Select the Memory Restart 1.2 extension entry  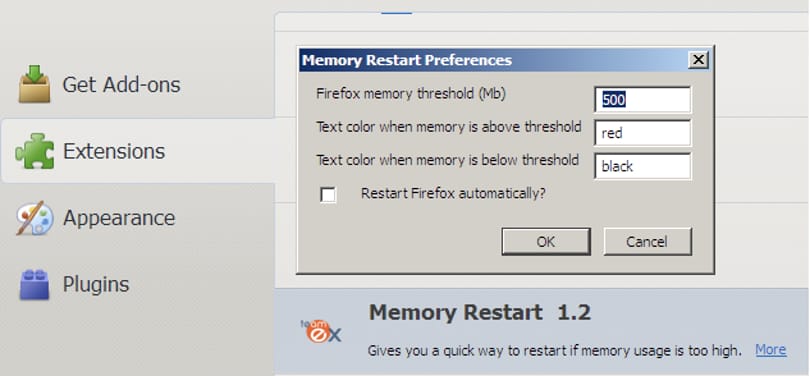(x=541, y=332)
